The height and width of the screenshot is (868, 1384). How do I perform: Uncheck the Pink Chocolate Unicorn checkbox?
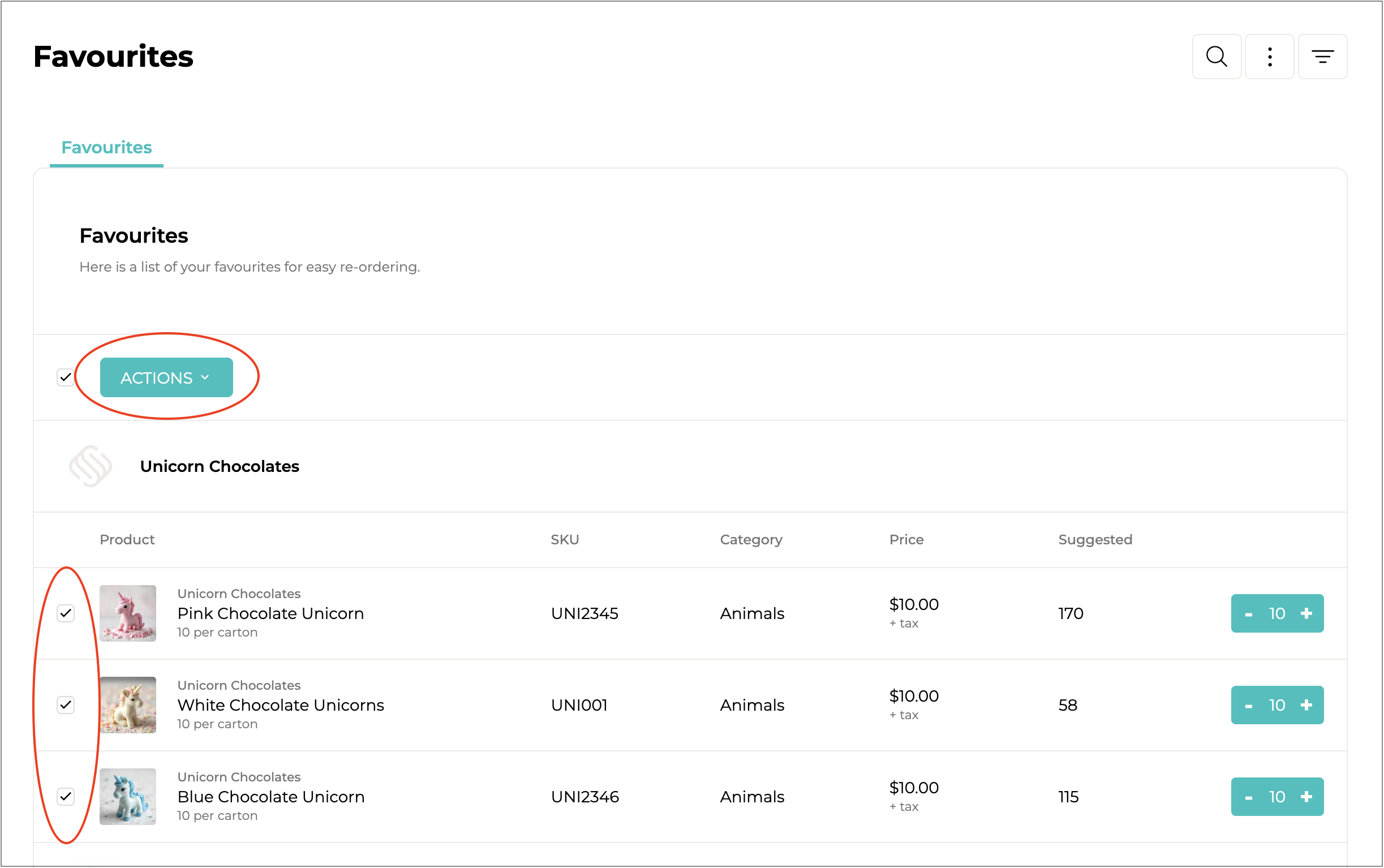tap(66, 614)
